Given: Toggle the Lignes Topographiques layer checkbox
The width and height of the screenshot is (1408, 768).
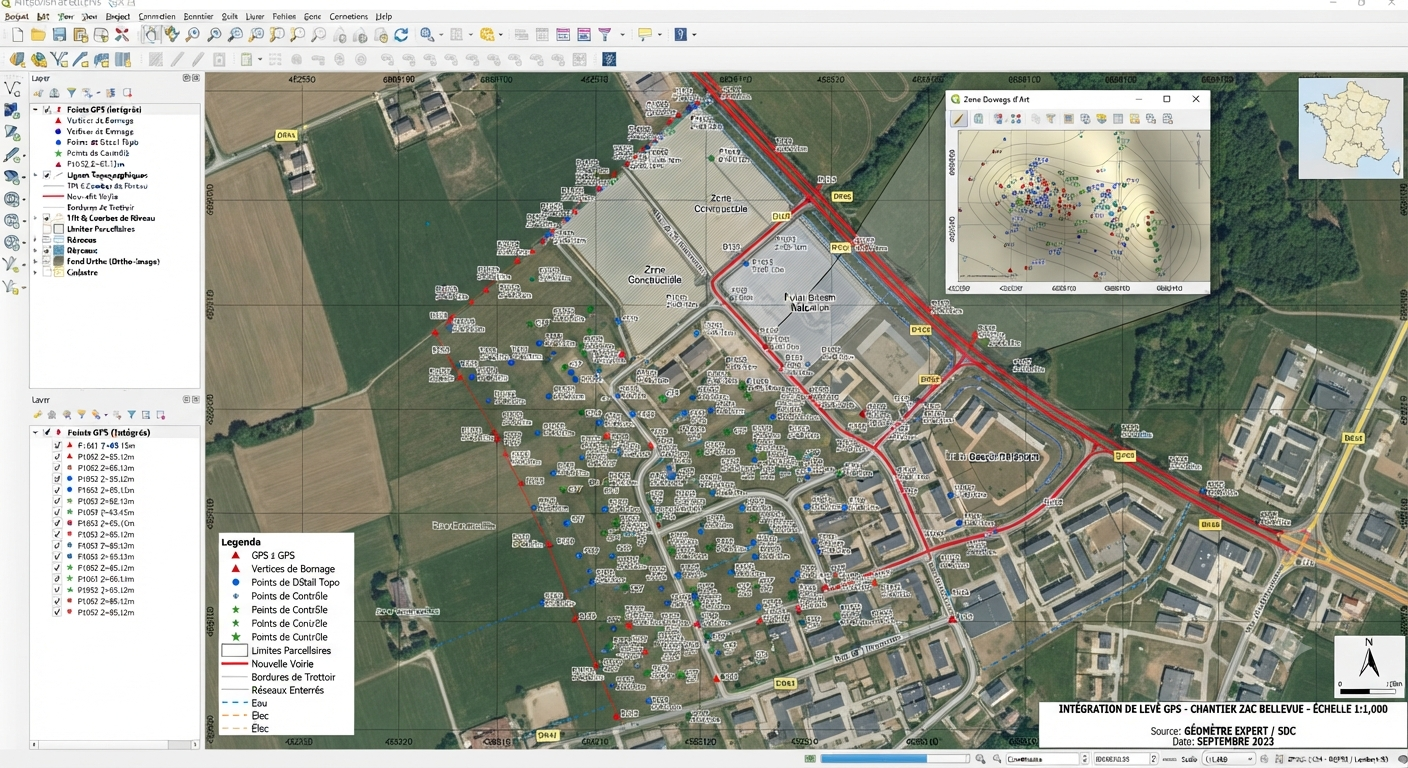Looking at the screenshot, I should coord(47,175).
